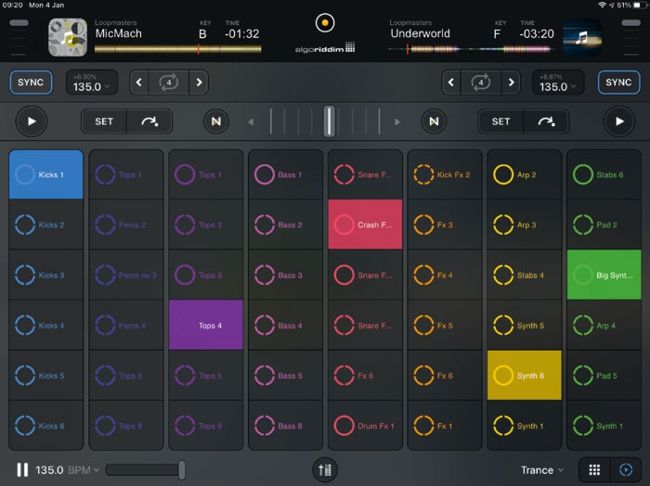650x486 pixels.
Task: Trigger the Big Synth pad
Action: [x=604, y=275]
